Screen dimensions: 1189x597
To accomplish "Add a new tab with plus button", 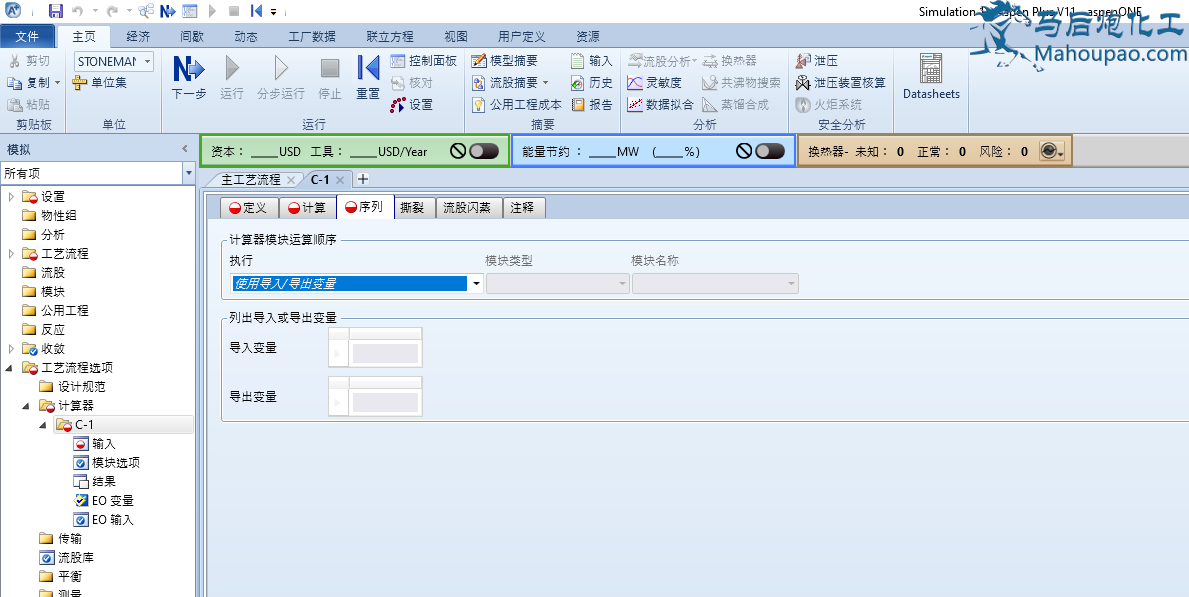I will coord(363,179).
